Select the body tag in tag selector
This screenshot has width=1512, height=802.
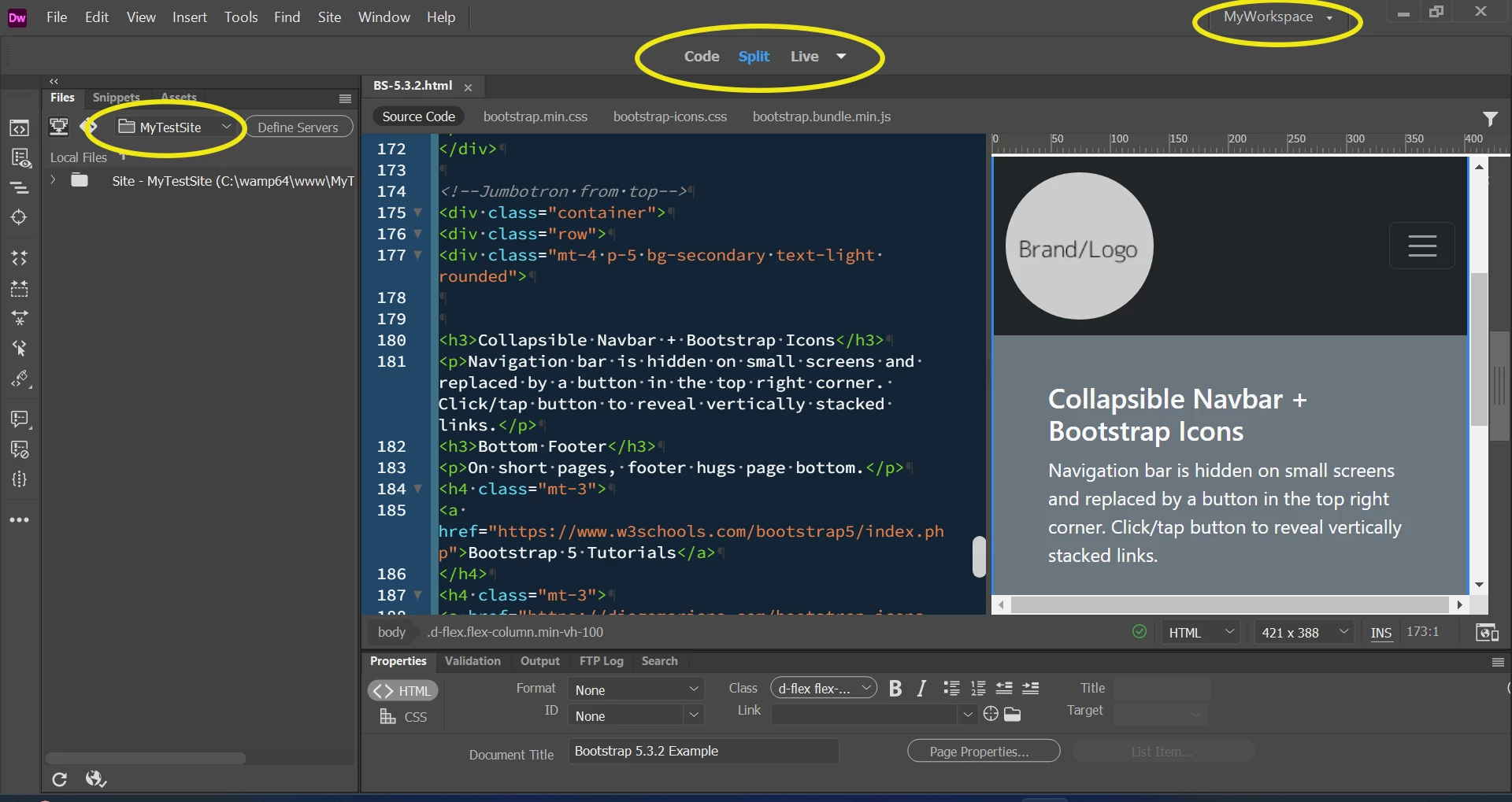tap(391, 632)
